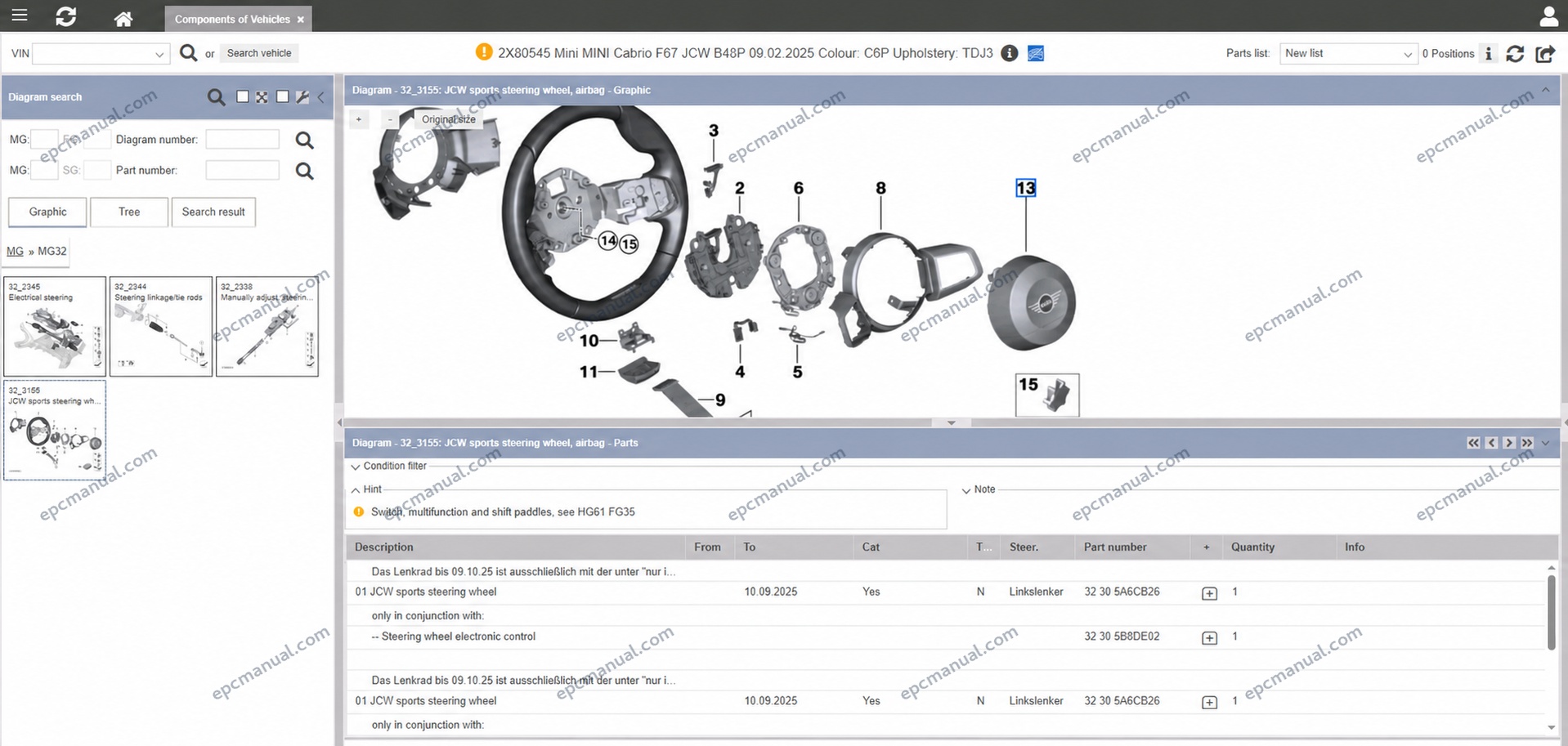Open the 32_3155 JCW sports steering thumbnail
The height and width of the screenshot is (746, 1568).
pos(55,430)
